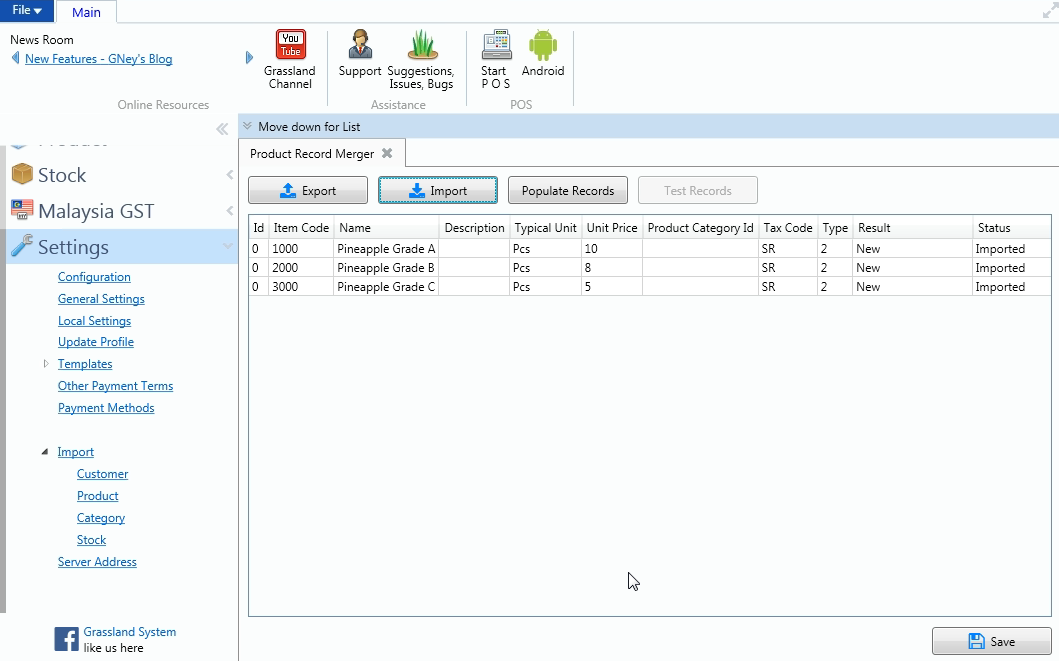Open the Stock section in sidebar

click(x=62, y=175)
